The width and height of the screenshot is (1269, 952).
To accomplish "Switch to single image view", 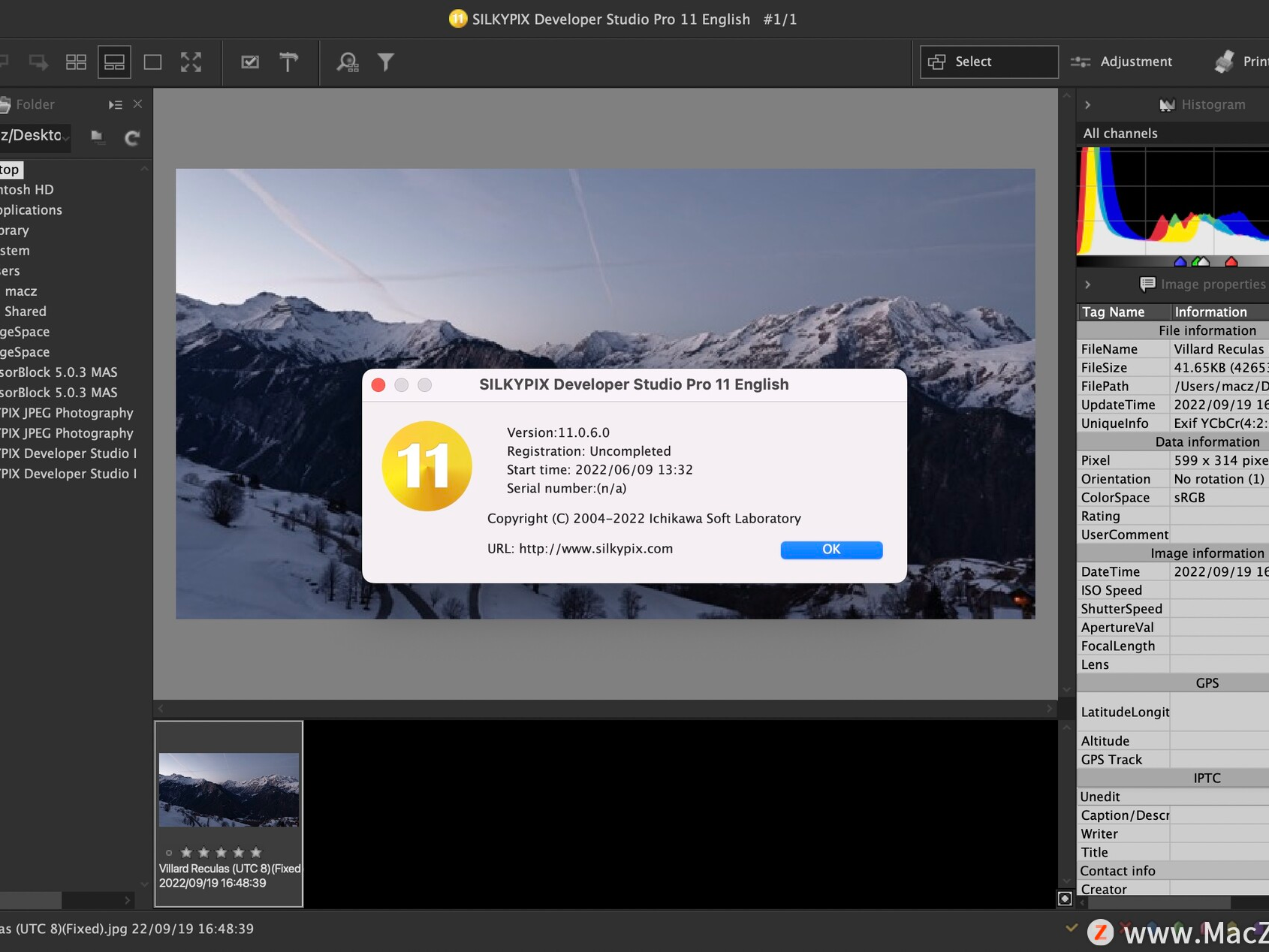I will [153, 62].
